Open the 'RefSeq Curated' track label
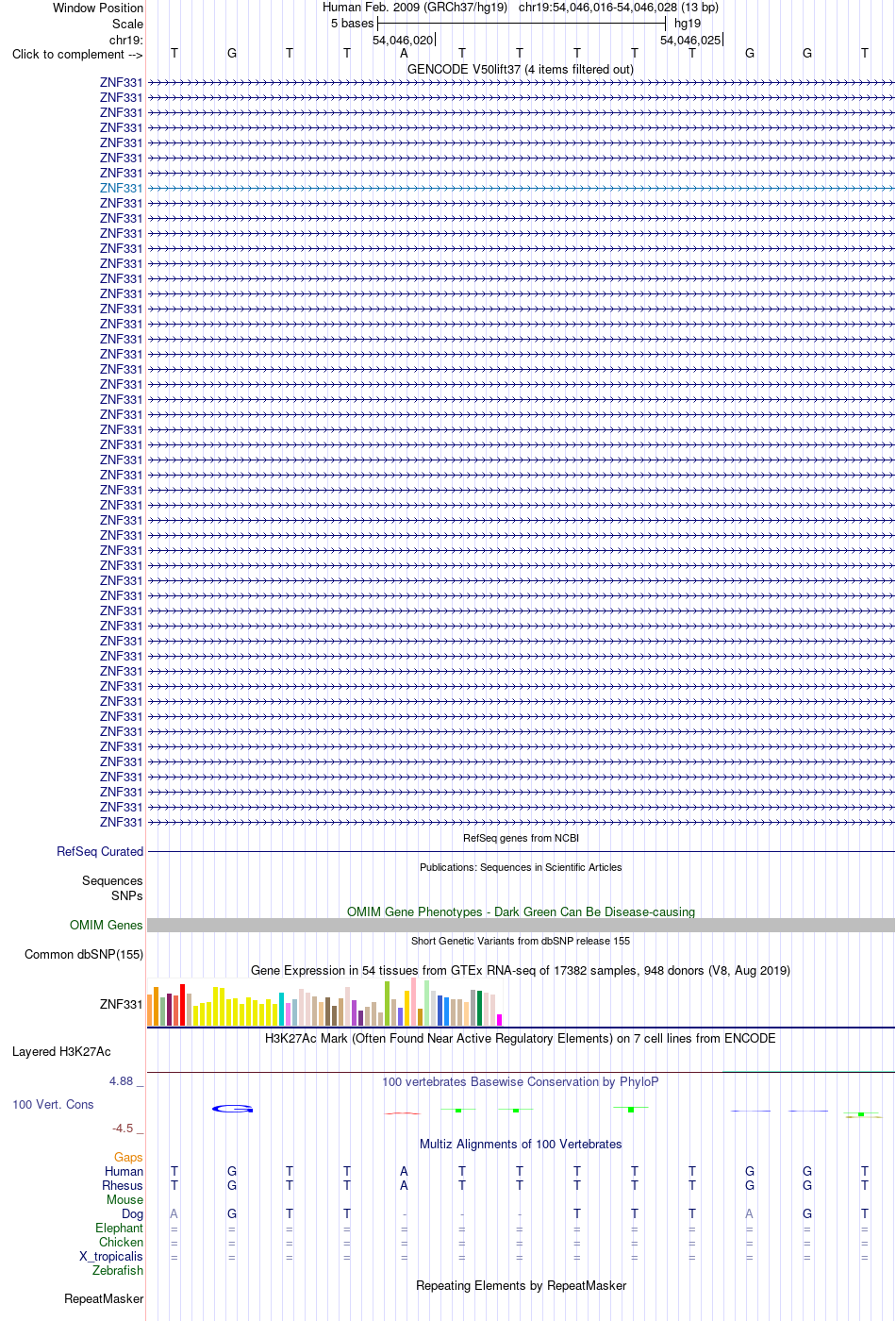The height and width of the screenshot is (1321, 896). [x=100, y=851]
